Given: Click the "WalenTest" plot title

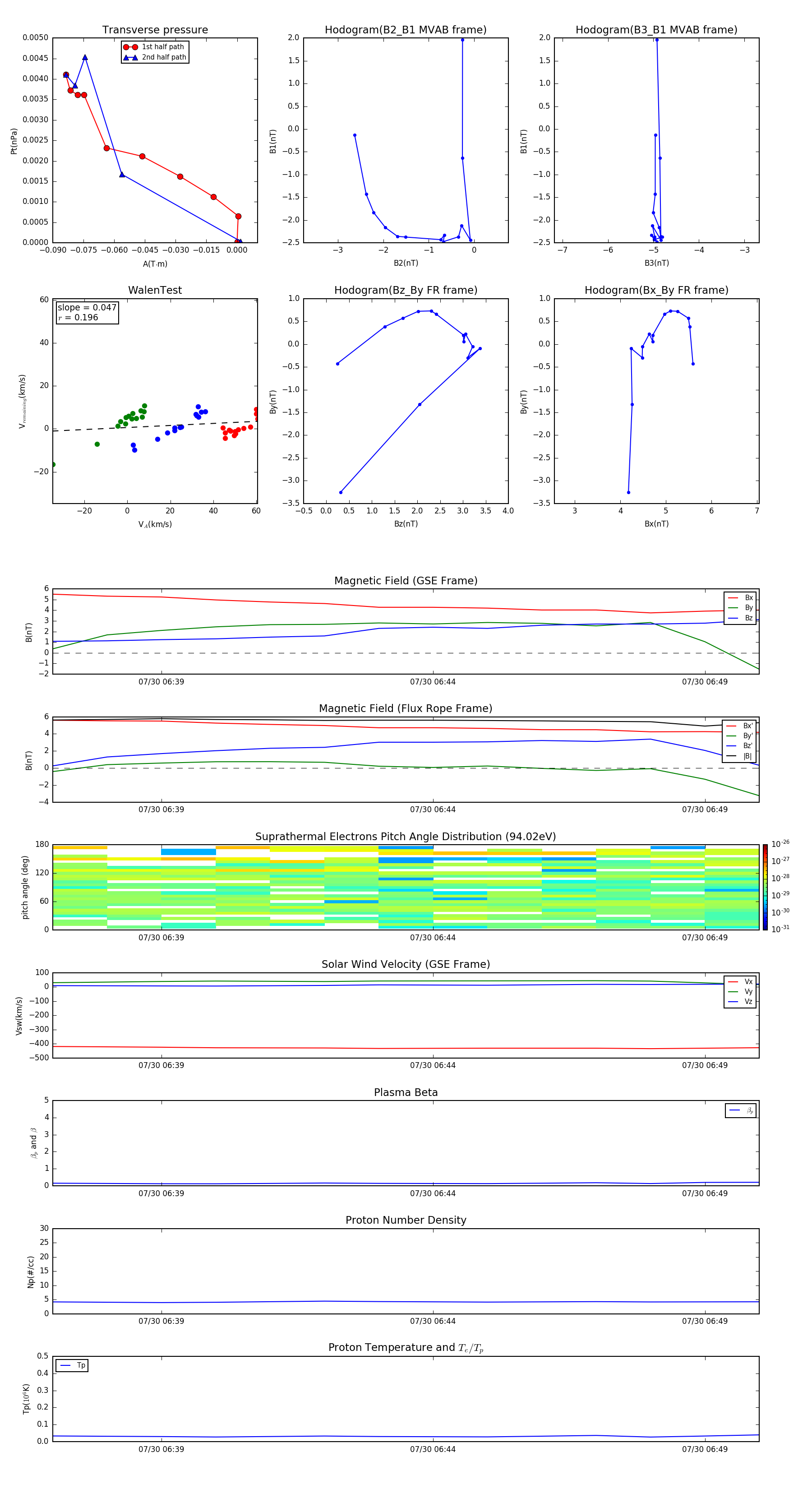Looking at the screenshot, I should pyautogui.click(x=155, y=290).
